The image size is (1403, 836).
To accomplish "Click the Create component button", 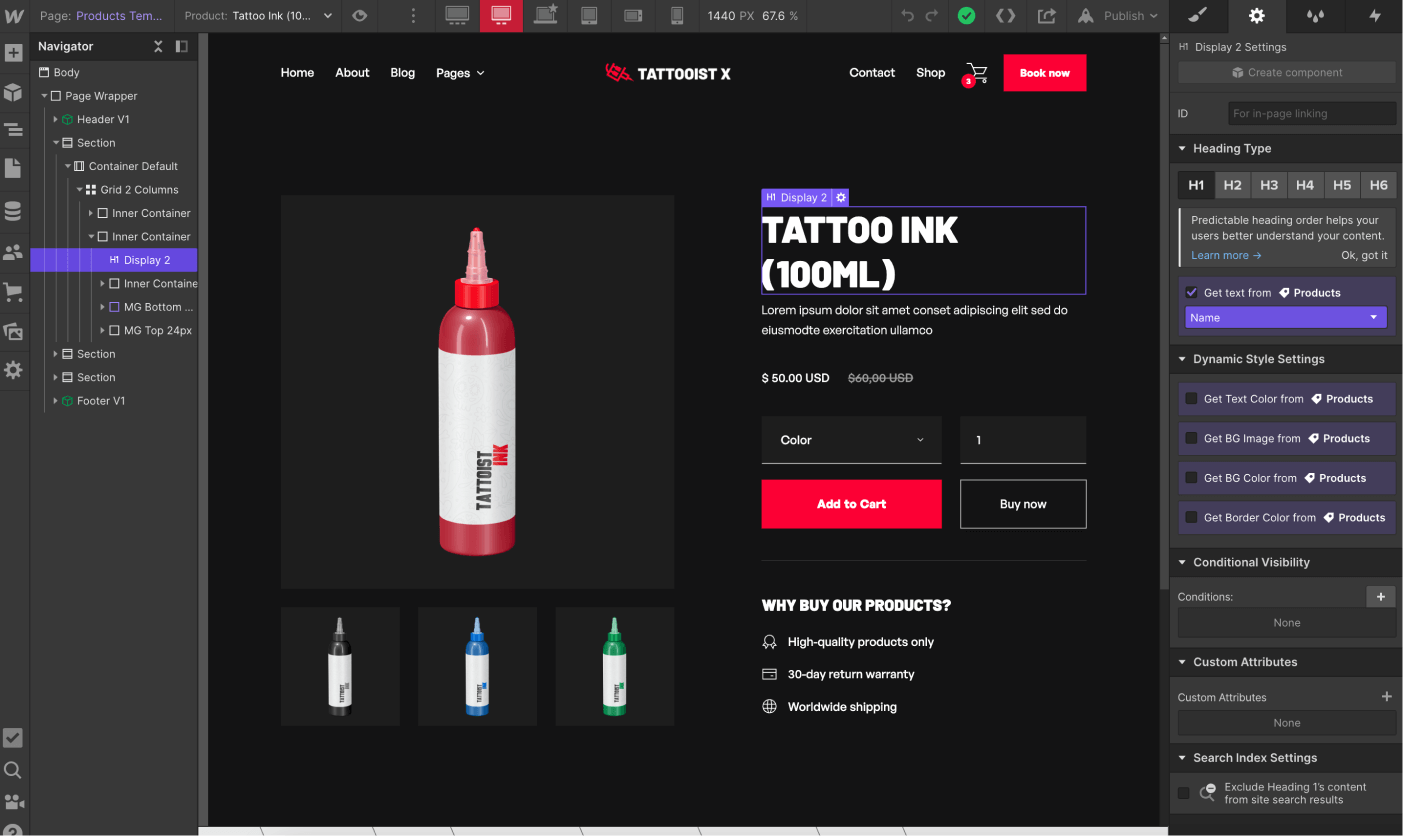I will 1286,72.
